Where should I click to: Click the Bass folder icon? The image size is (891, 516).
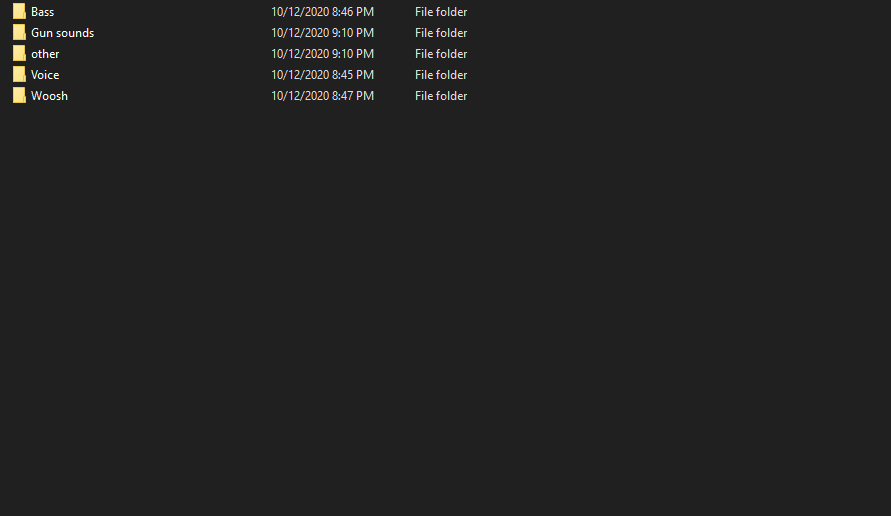[x=19, y=12]
